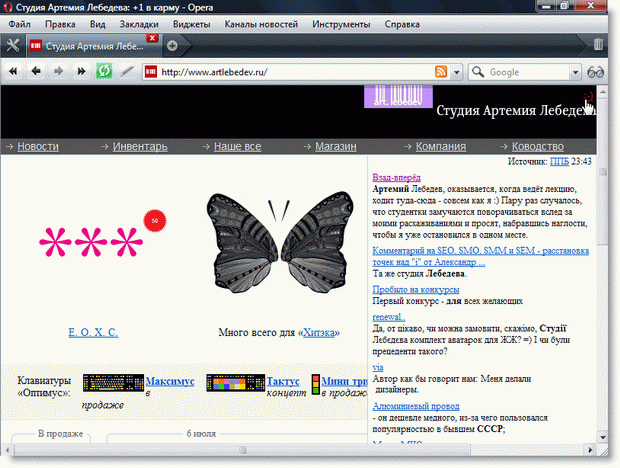Open the renewal.. link

point(389,317)
